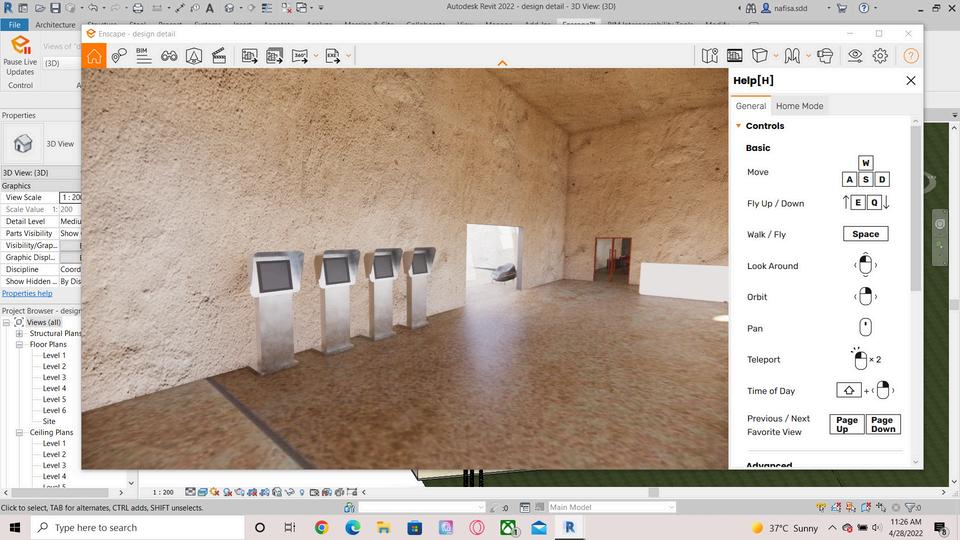Open the site map icon in Enscape

tap(710, 56)
